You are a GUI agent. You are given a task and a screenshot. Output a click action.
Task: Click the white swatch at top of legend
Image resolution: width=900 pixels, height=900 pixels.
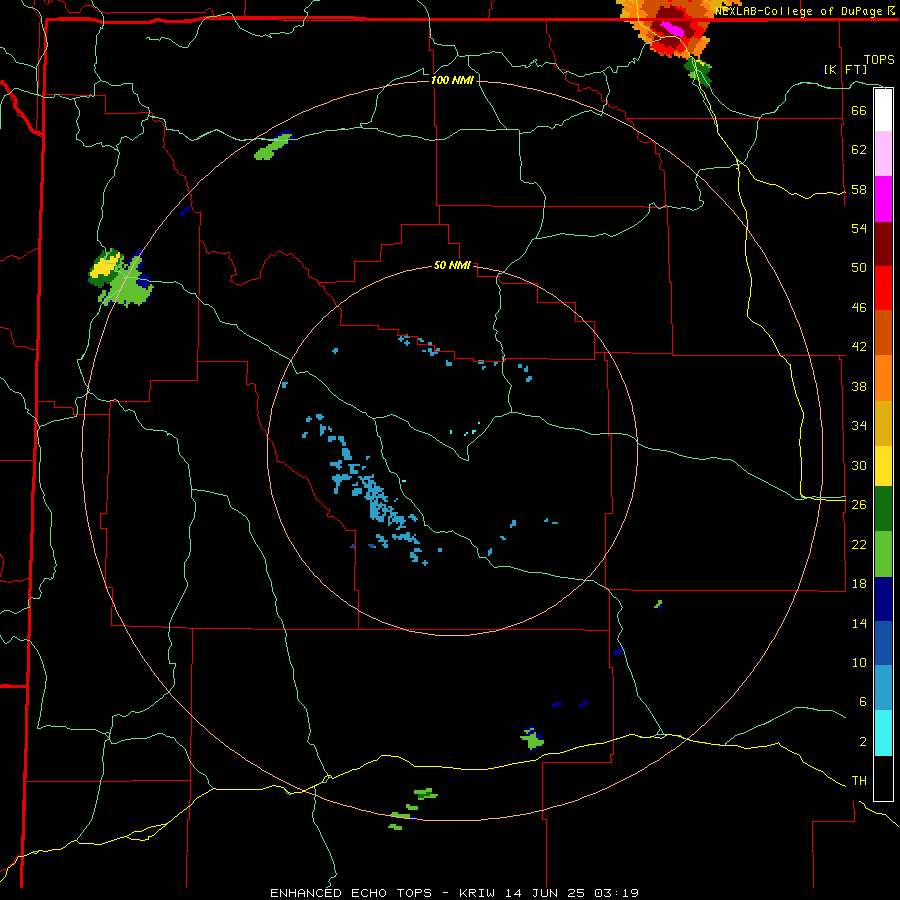click(x=883, y=110)
